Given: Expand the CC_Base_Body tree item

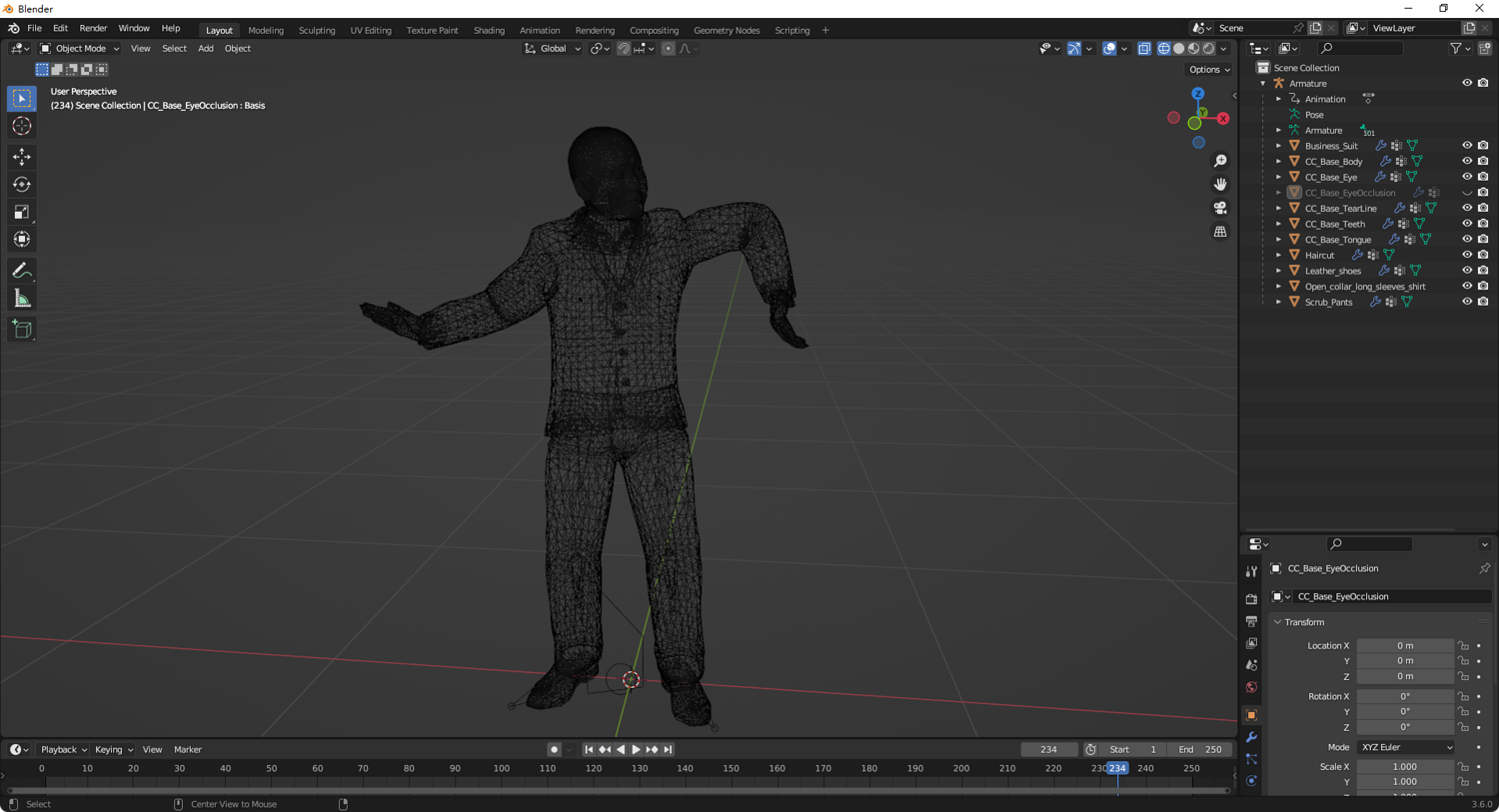Looking at the screenshot, I should point(1278,162).
